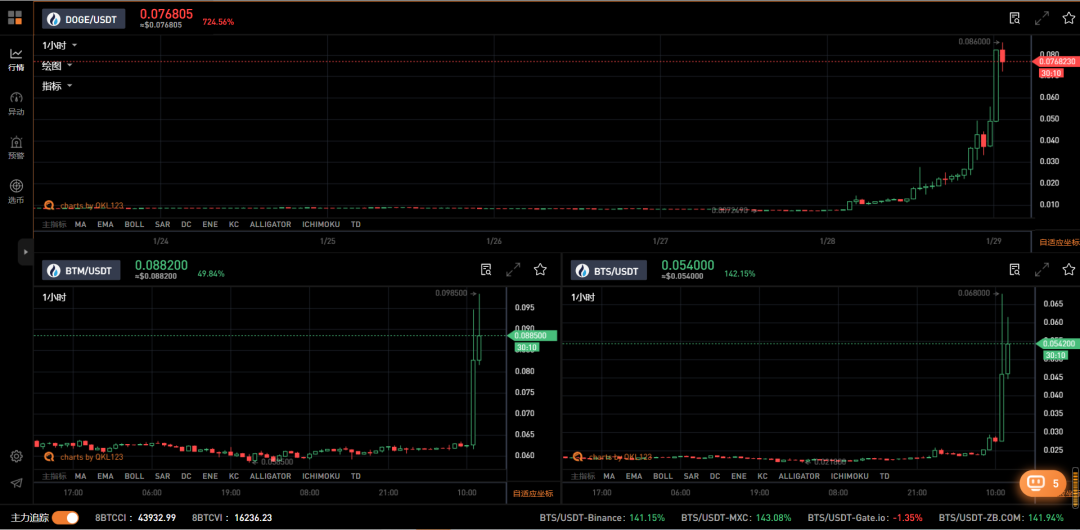The width and height of the screenshot is (1080, 530).
Task: Expand the 指标 indicators dropdown
Action: click(57, 86)
